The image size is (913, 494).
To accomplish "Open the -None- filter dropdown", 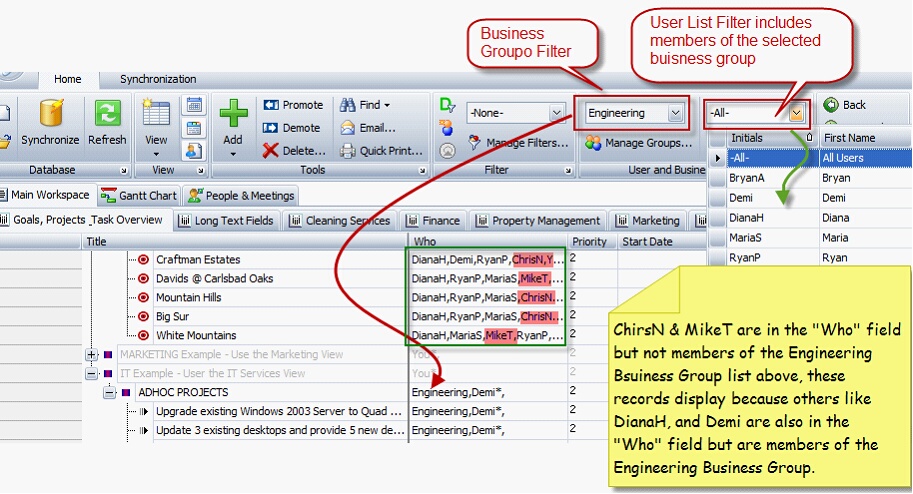I will (x=557, y=112).
